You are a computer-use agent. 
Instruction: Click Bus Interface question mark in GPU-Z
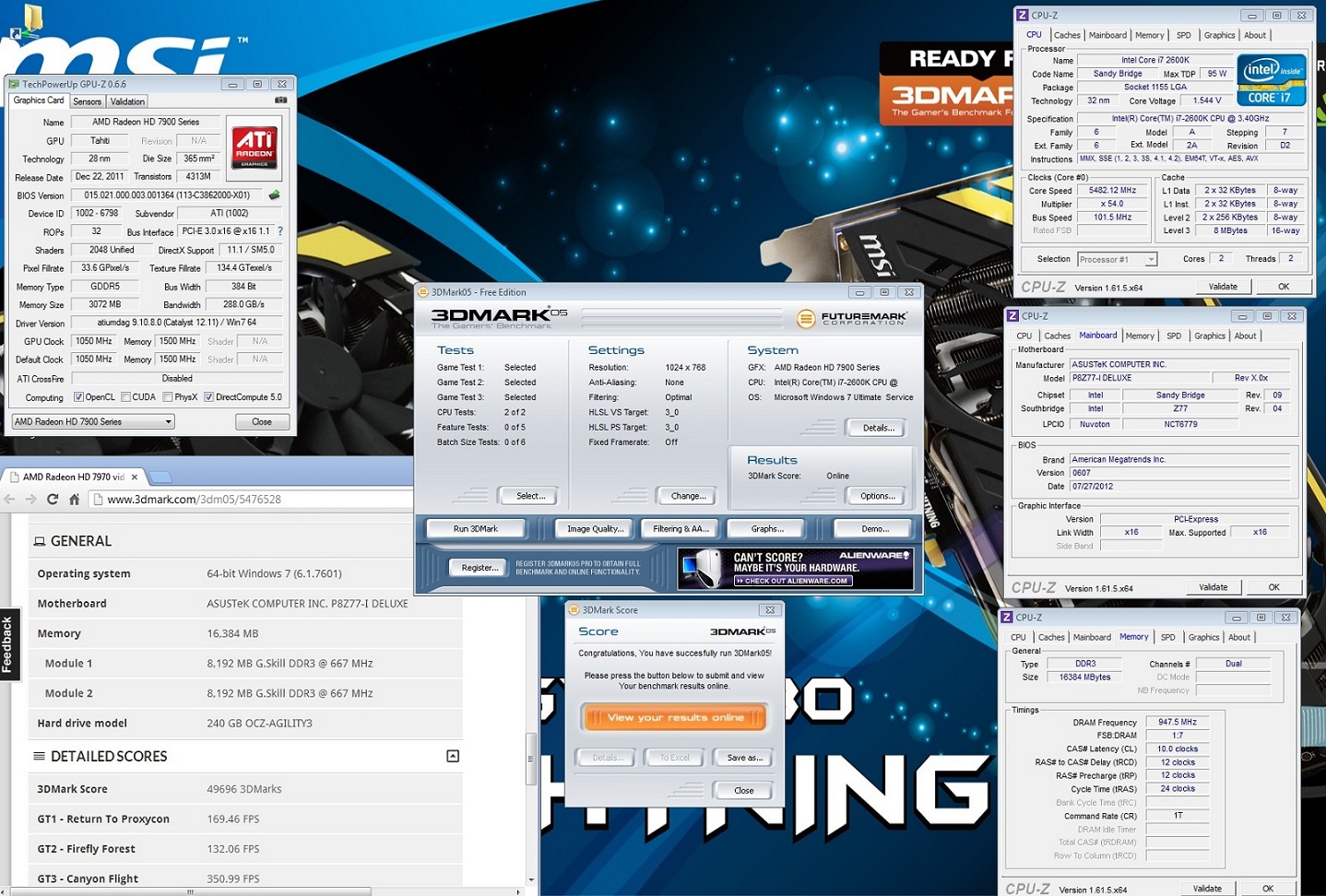point(280,231)
